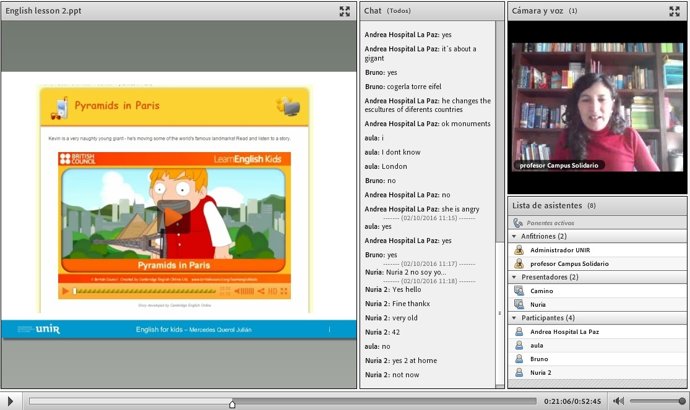The image size is (690, 410).
Task: Maximize the English lesson 2.ppt share panel
Action: click(344, 11)
